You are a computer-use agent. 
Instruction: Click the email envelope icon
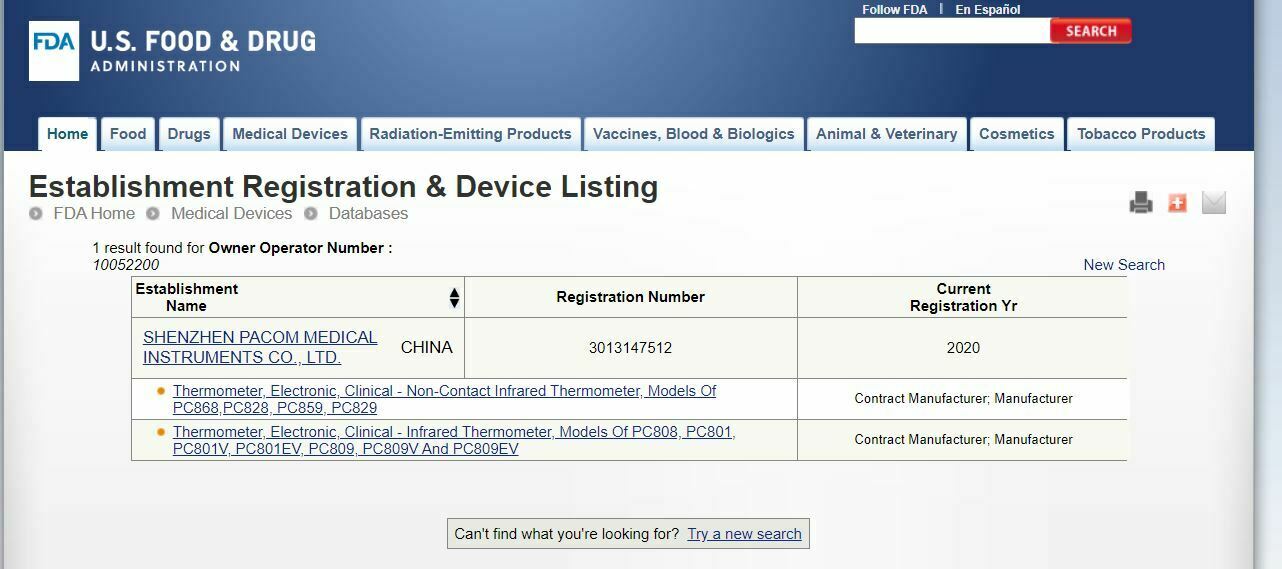tap(1213, 203)
